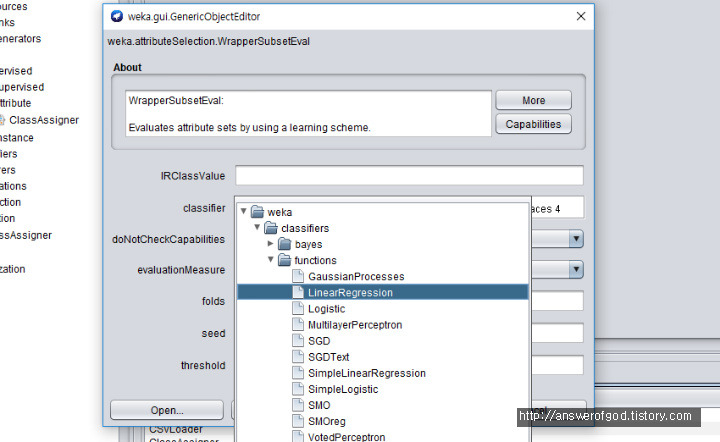The width and height of the screenshot is (720, 442).
Task: Open the Capabilities button
Action: tap(534, 124)
